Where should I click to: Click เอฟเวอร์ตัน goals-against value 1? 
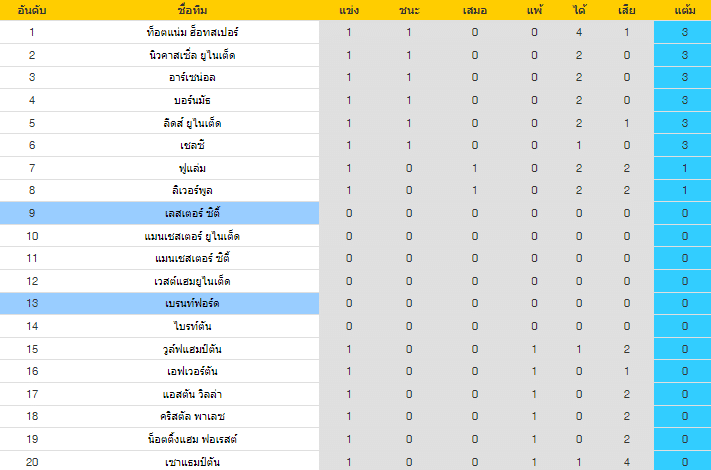pyautogui.click(x=626, y=371)
